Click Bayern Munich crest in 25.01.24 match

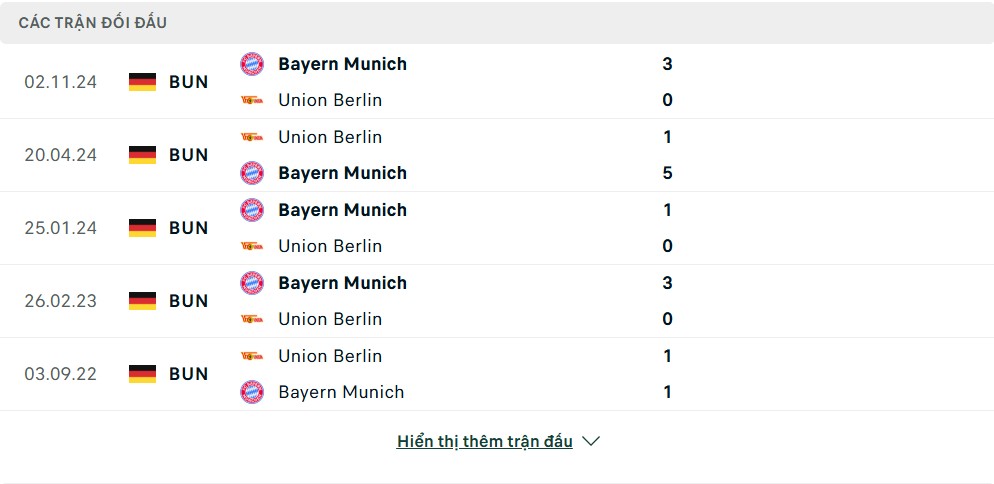[x=252, y=210]
